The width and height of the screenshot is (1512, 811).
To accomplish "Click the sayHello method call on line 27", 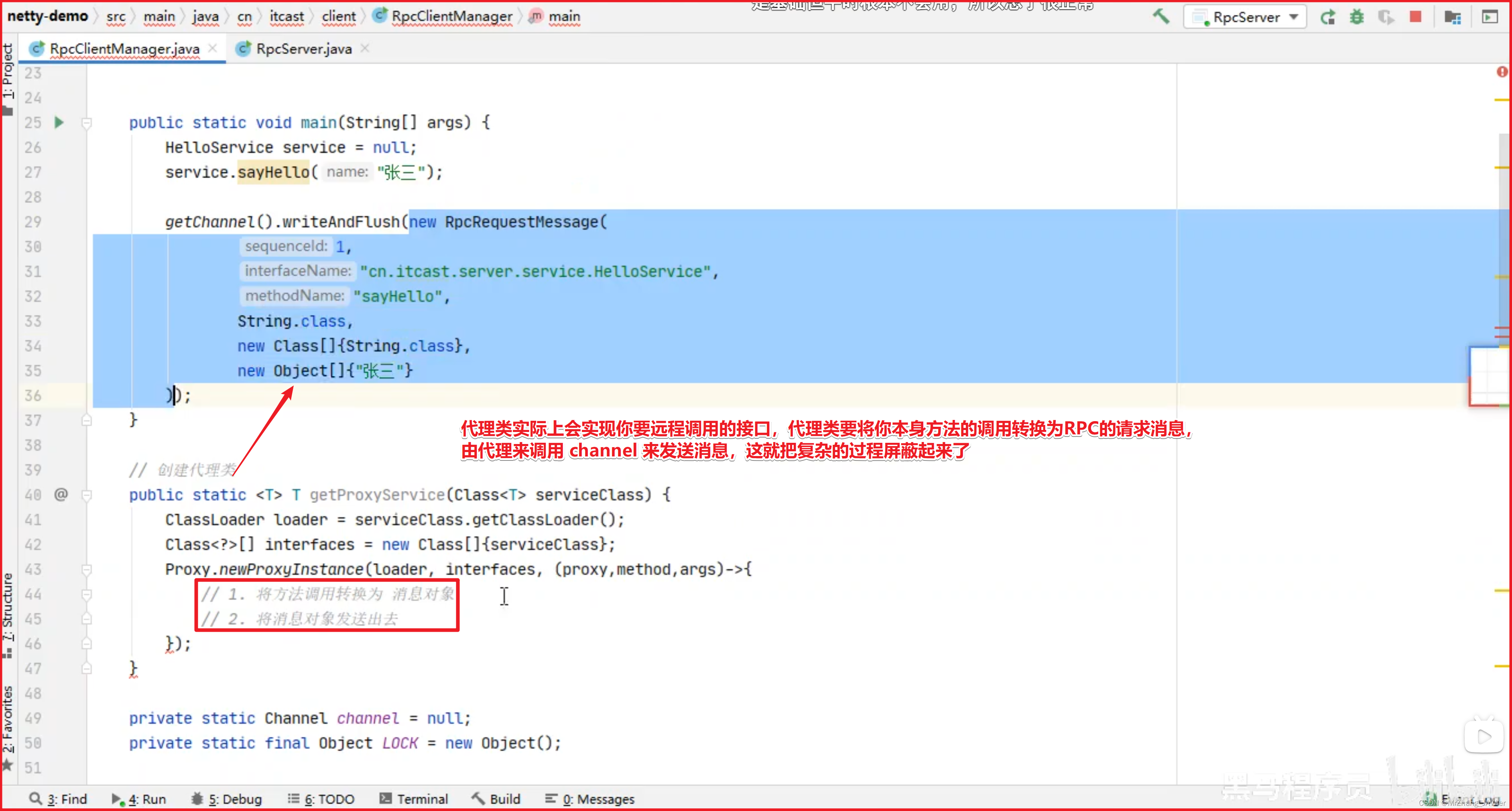I will 273,172.
